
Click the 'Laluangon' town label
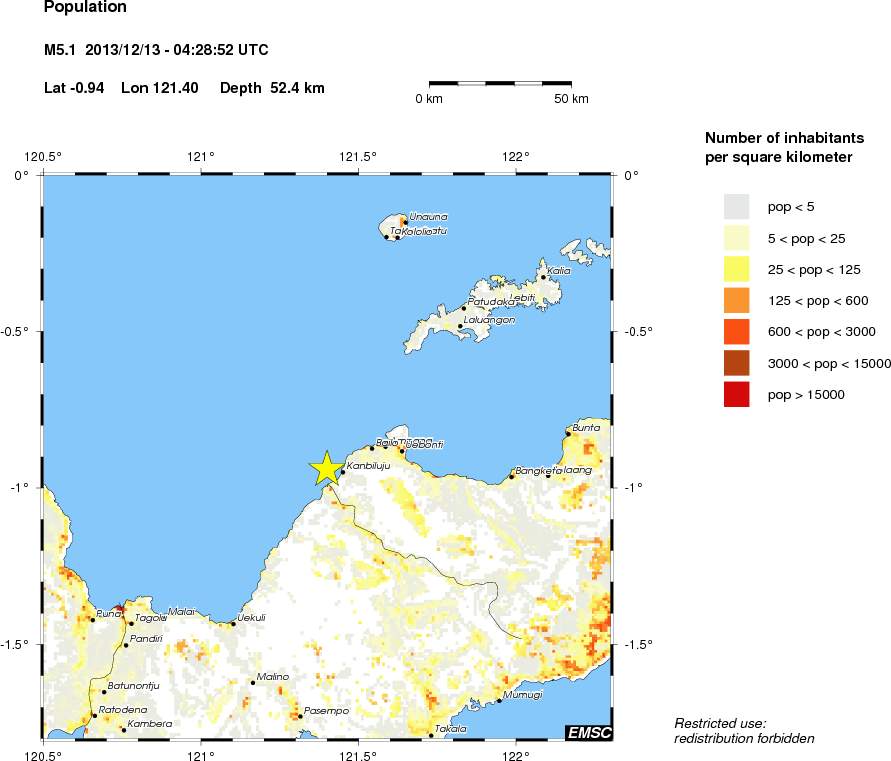point(489,320)
